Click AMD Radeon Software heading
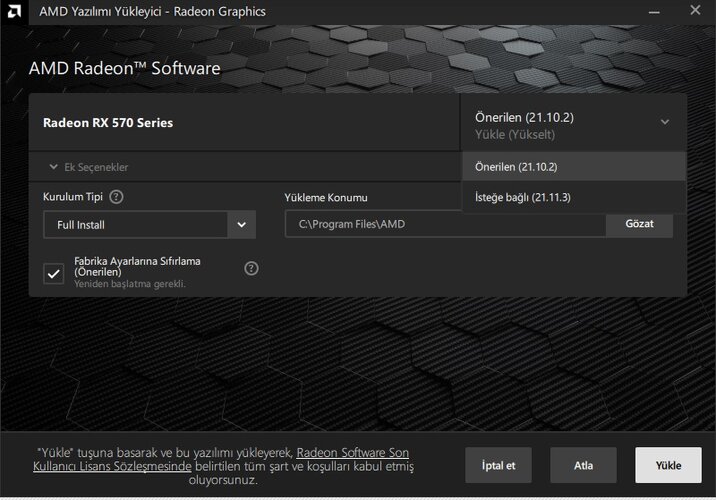 tap(125, 68)
